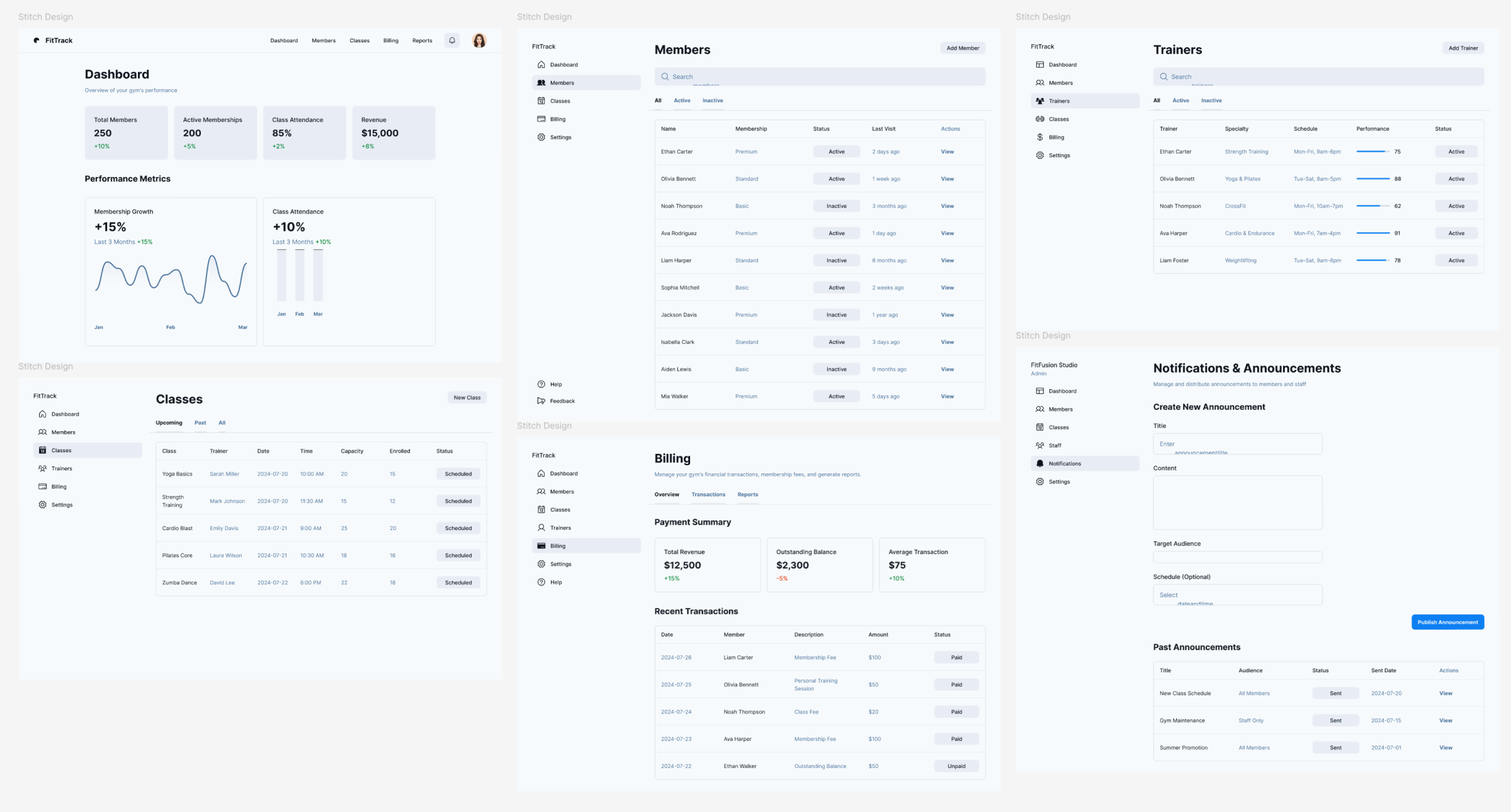
Task: Click the Billing card icon in Classes page sidebar
Action: point(42,487)
